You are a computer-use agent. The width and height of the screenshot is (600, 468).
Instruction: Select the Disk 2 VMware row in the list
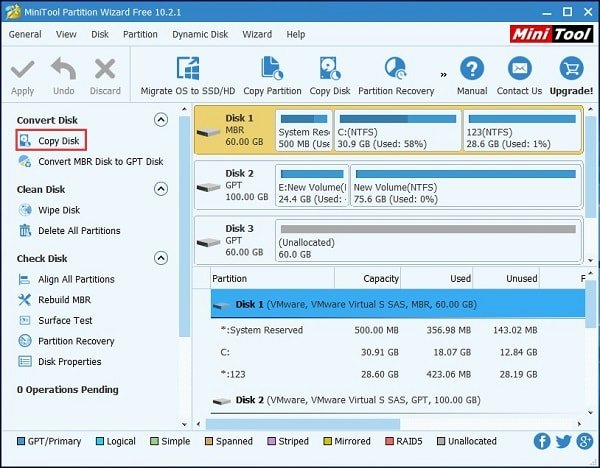pyautogui.click(x=398, y=400)
